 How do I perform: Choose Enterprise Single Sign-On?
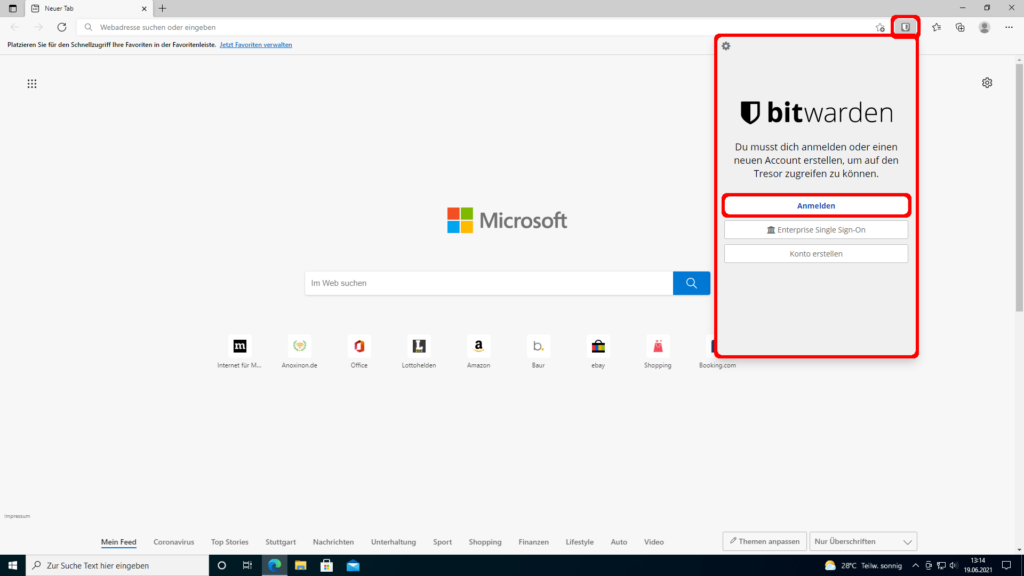816,230
